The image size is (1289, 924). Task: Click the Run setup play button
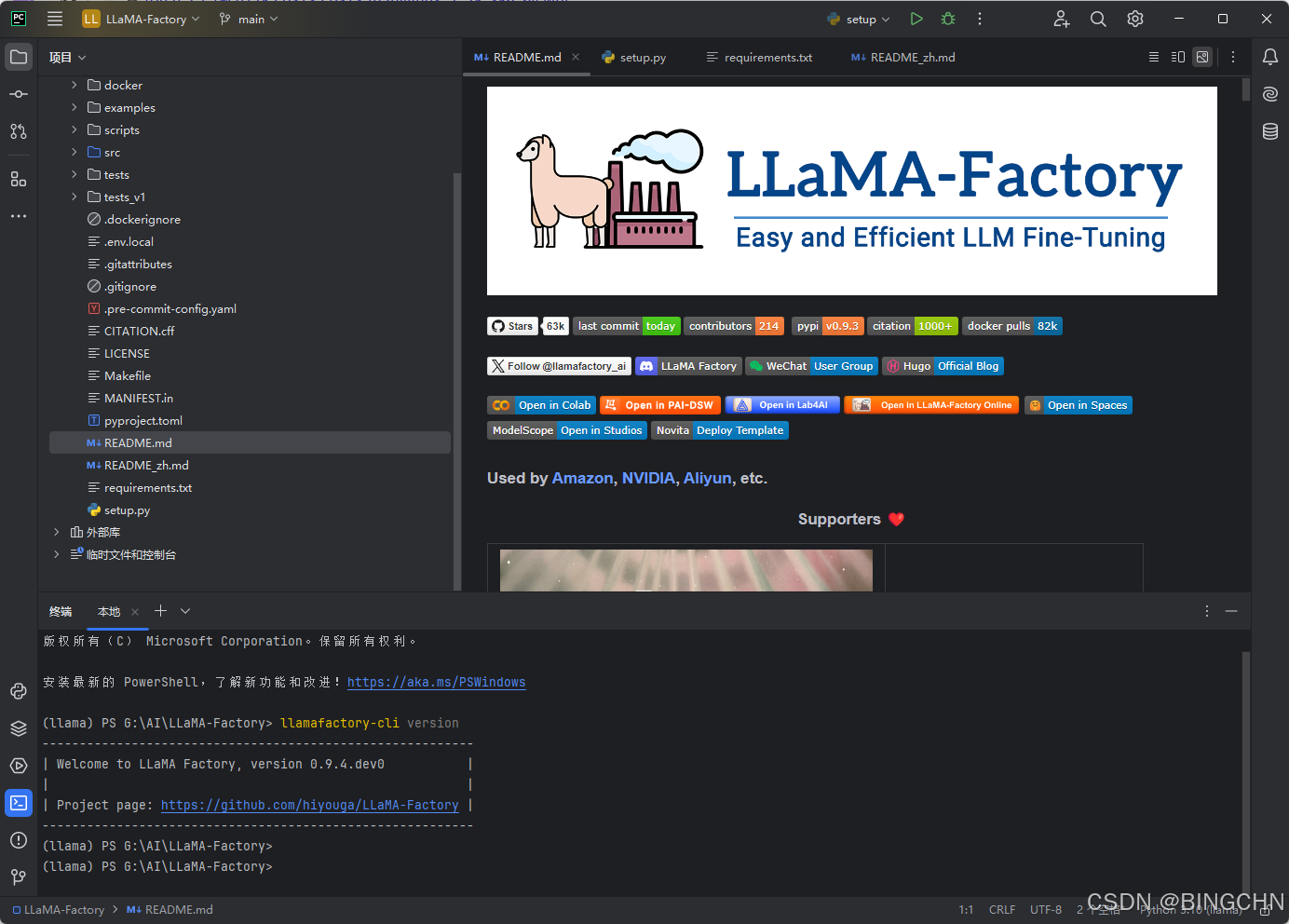click(x=916, y=19)
